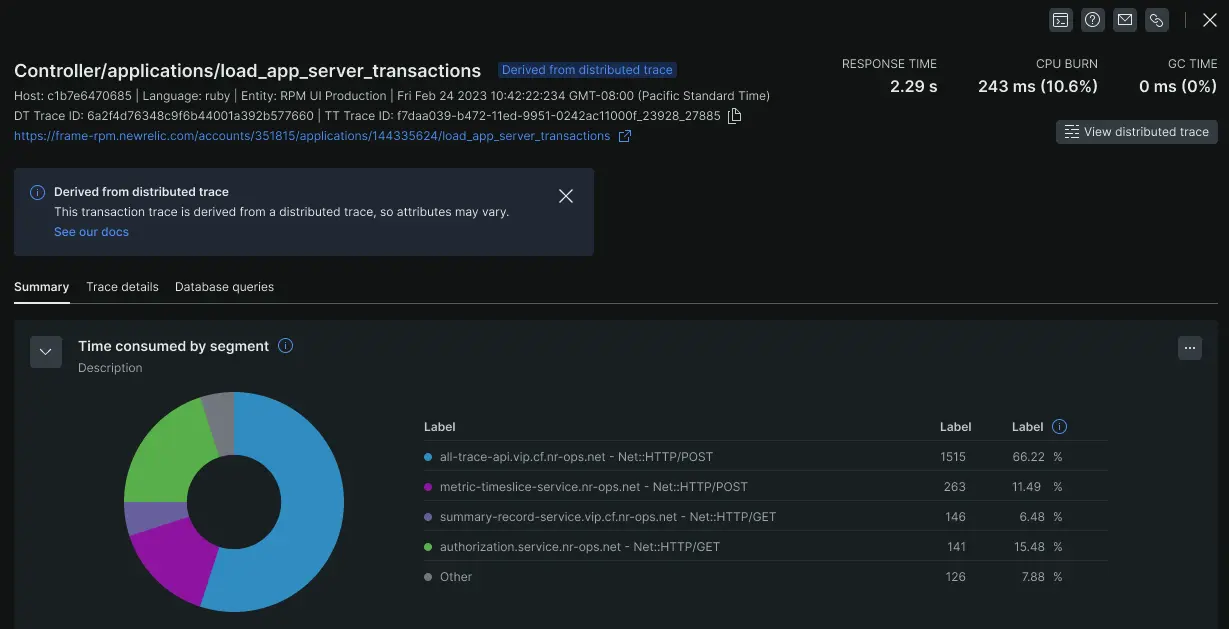Open the See our docs link
This screenshot has width=1229, height=629.
click(91, 232)
